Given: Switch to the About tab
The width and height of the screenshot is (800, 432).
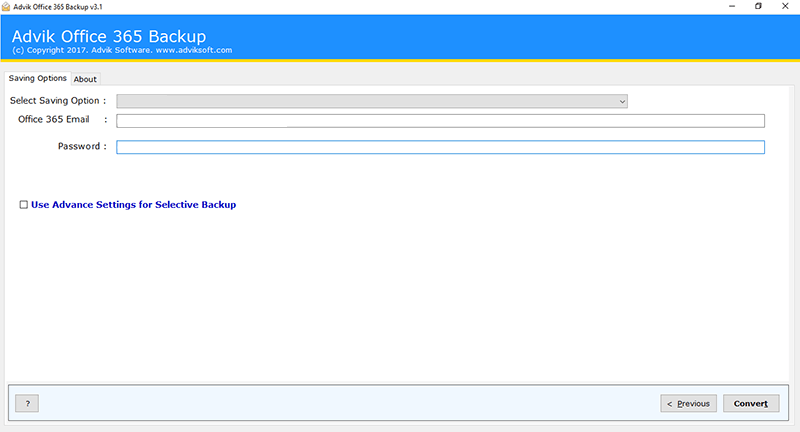Looking at the screenshot, I should (85, 79).
